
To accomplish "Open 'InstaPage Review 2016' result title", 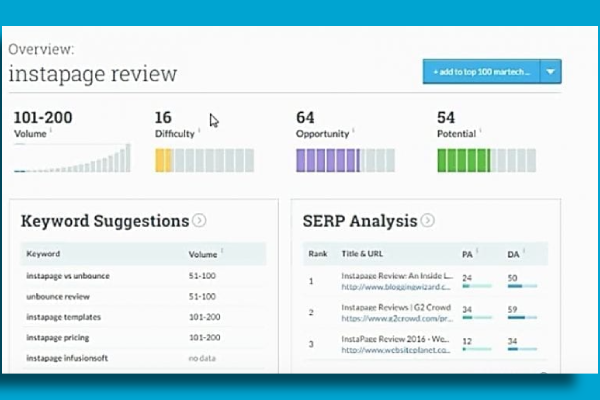I will click(395, 339).
